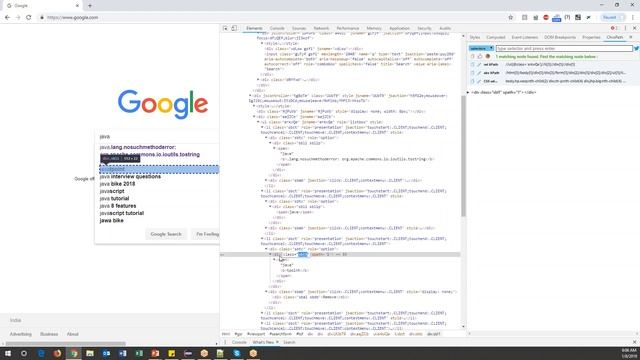Click the ChroPath selector input field
The image size is (640, 360).
tap(564, 48)
